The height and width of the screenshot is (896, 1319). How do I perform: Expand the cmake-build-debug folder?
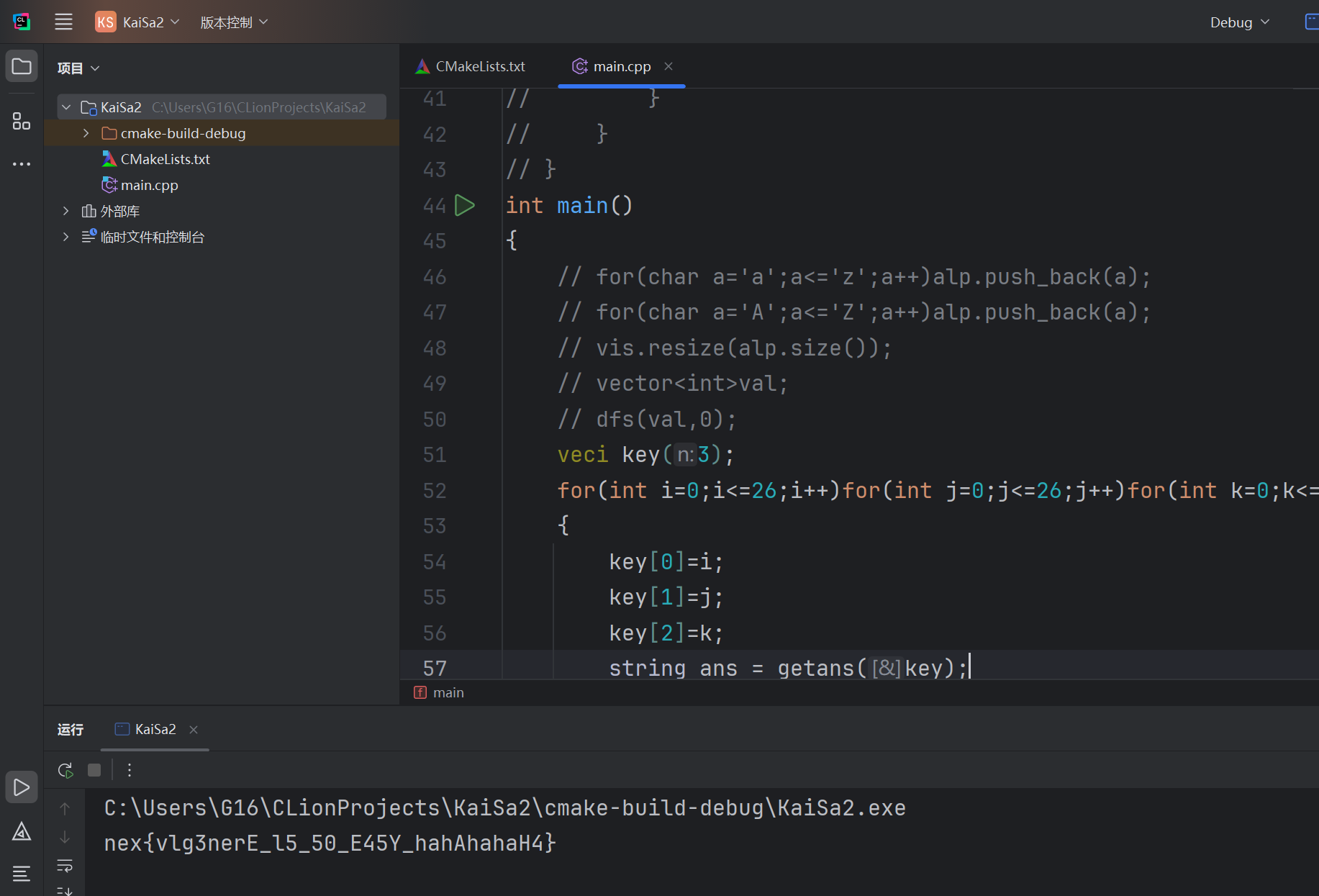point(86,133)
